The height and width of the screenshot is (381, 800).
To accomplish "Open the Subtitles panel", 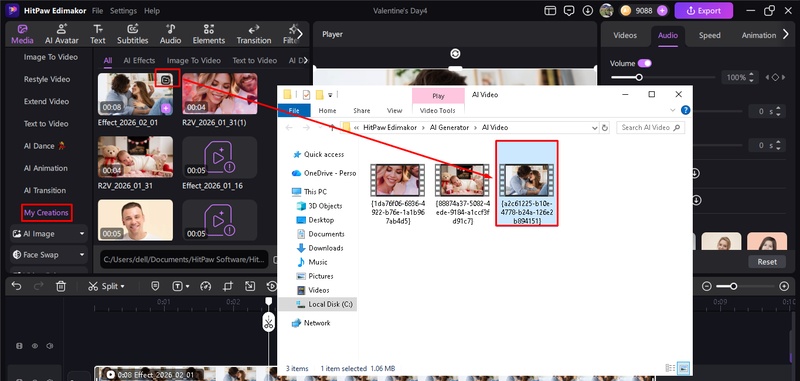I will point(133,34).
